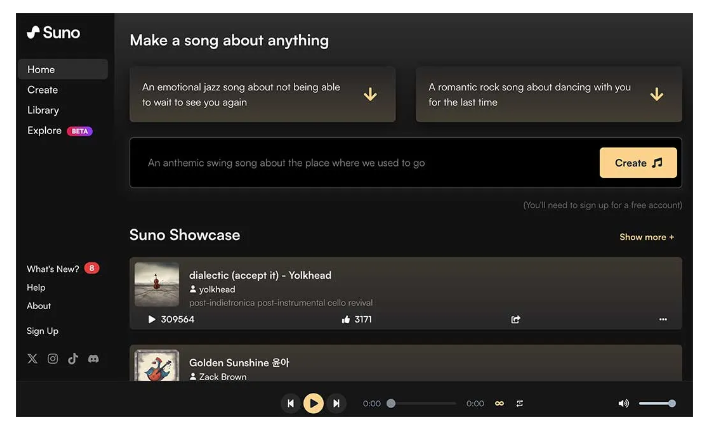Image resolution: width=706 pixels, height=424 pixels.
Task: Skip to next track in player
Action: coord(336,403)
